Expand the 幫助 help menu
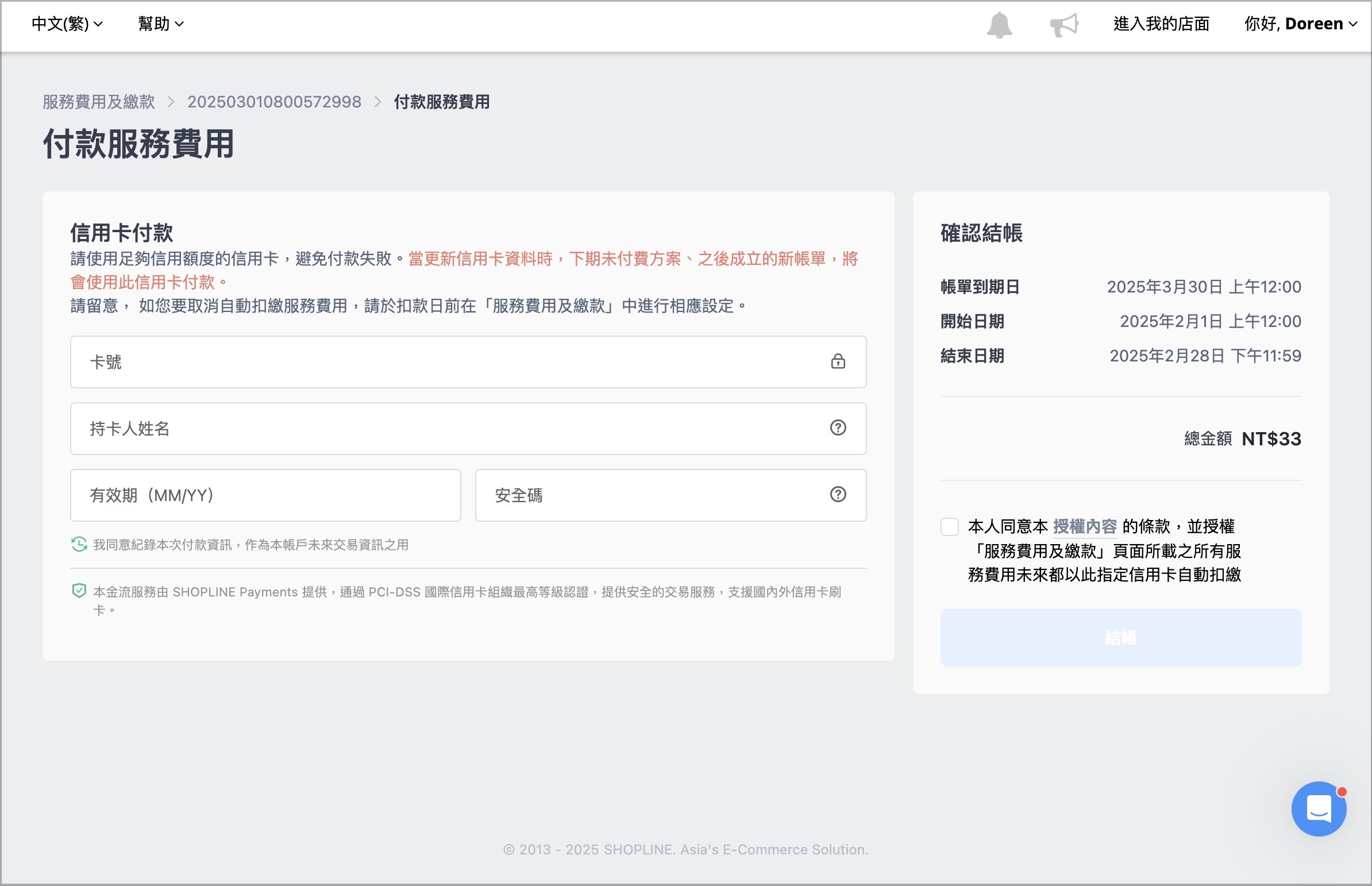The width and height of the screenshot is (1372, 886). 161,24
